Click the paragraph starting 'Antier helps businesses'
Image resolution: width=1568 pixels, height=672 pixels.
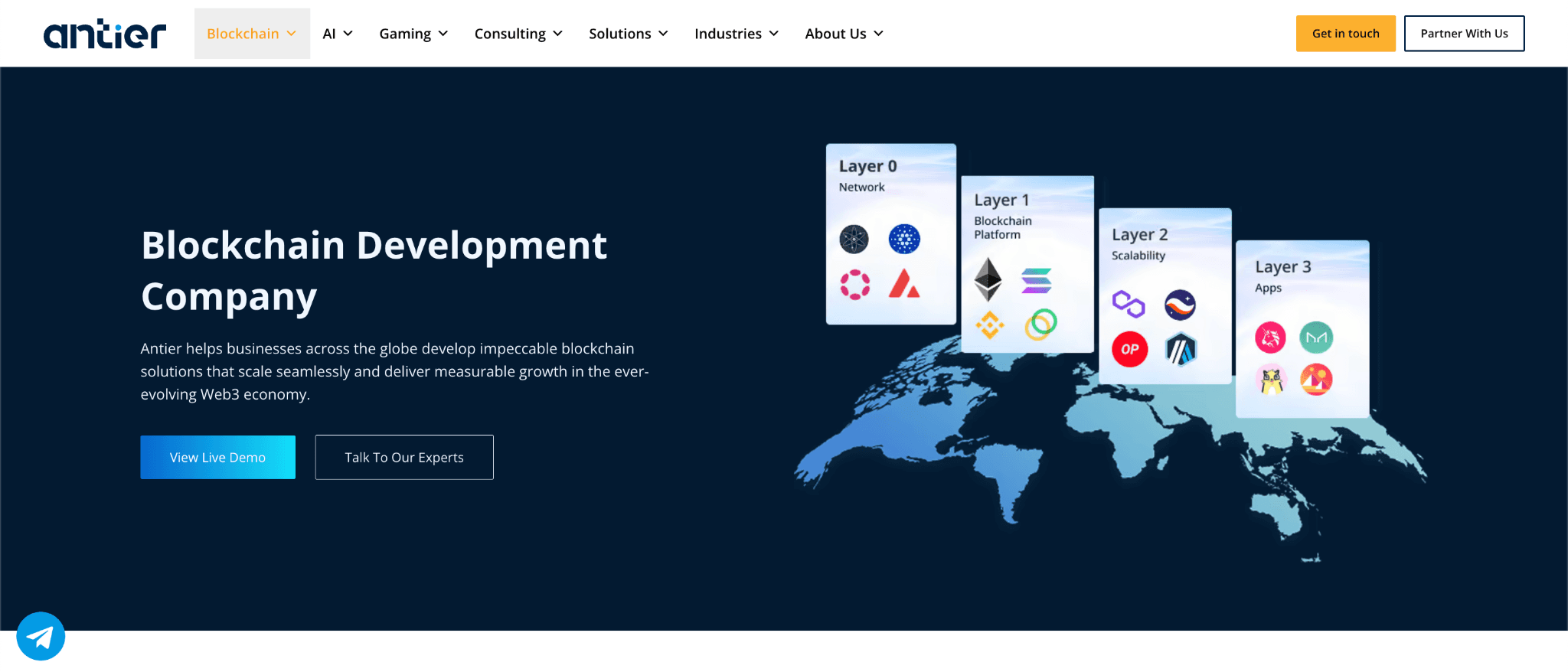[394, 371]
